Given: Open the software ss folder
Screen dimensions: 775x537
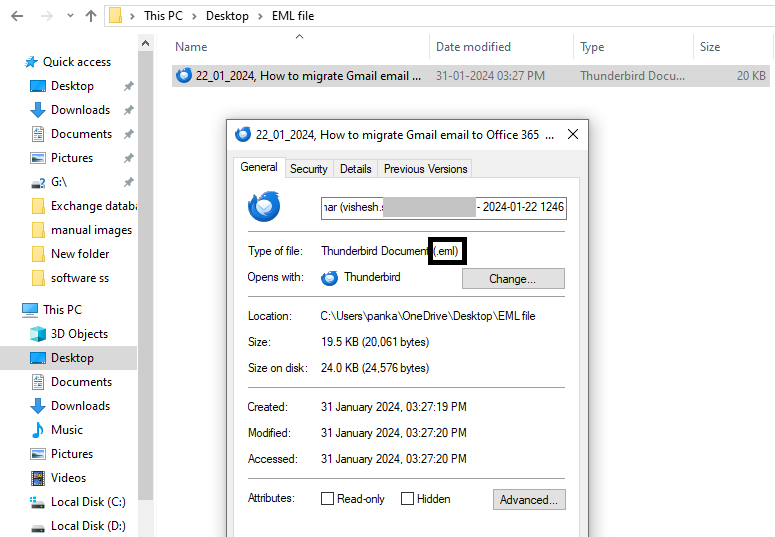Looking at the screenshot, I should pos(80,278).
